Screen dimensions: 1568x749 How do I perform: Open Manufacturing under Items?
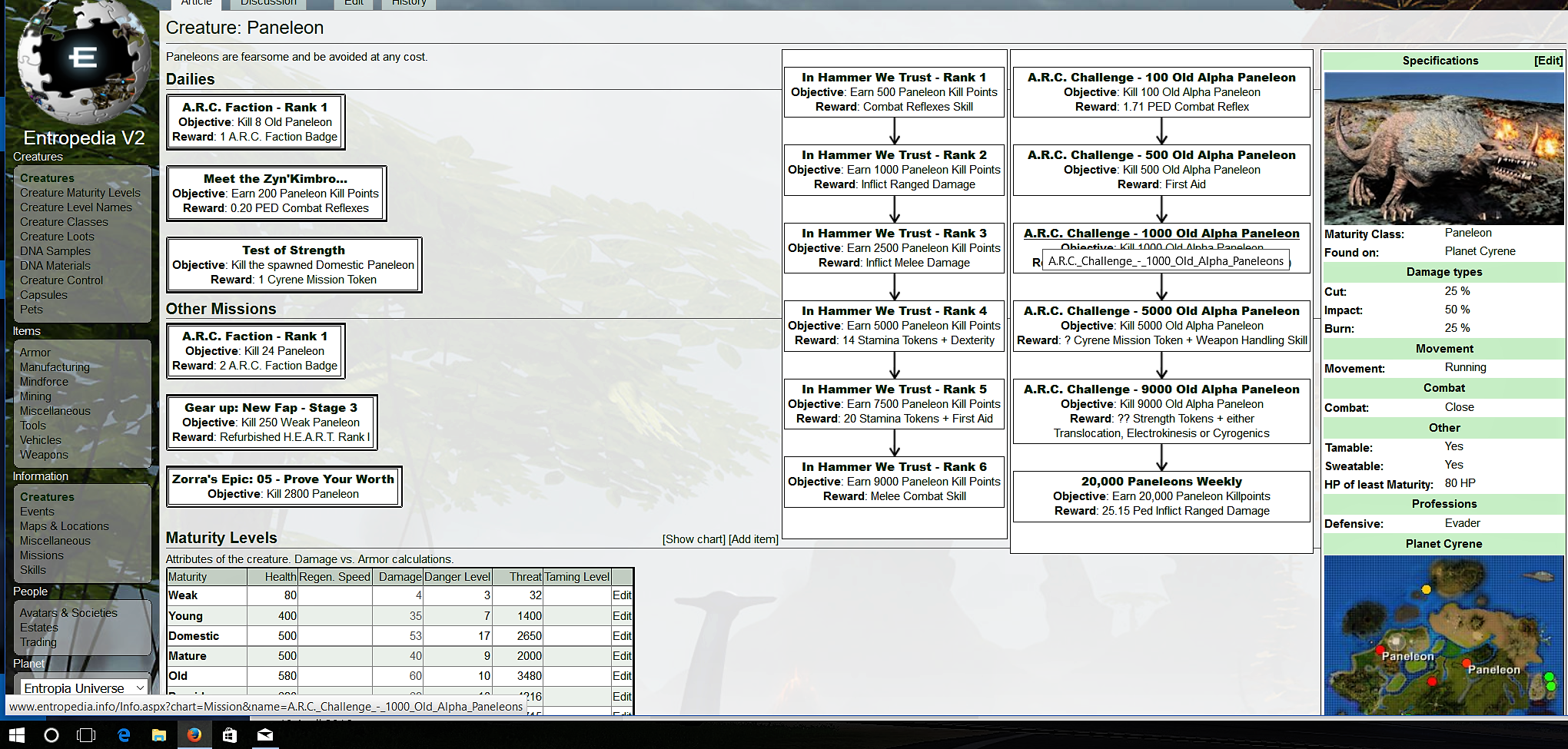click(x=55, y=367)
